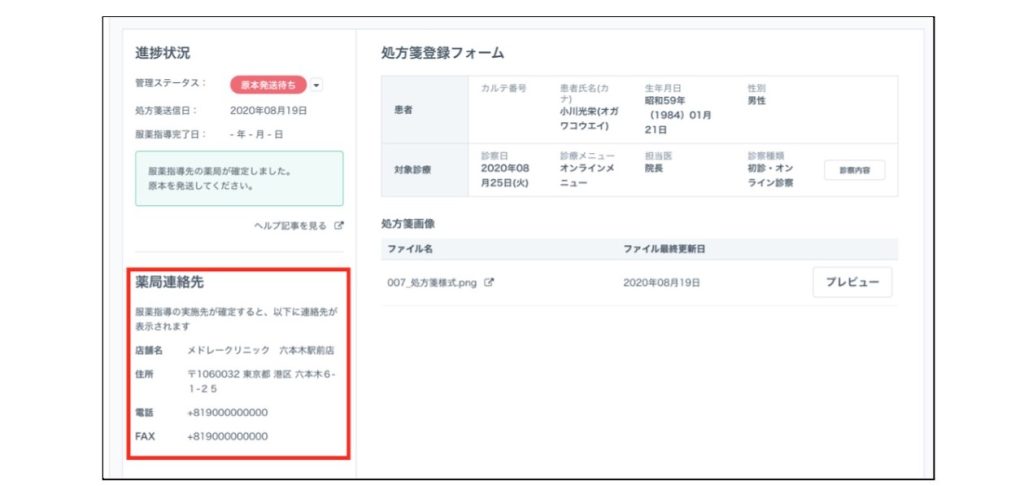
Task: Click external-link icon beside ヘルプ記事を見る
Action: click(339, 226)
